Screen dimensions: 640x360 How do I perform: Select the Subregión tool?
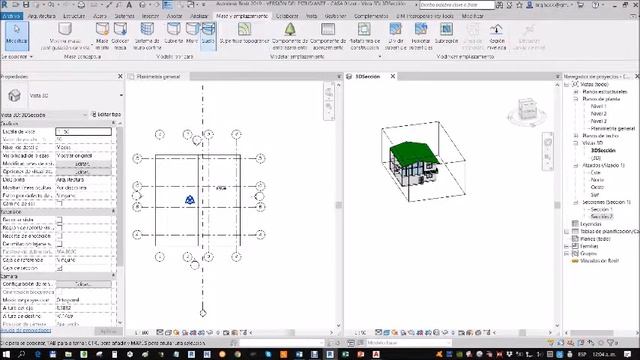(x=446, y=33)
